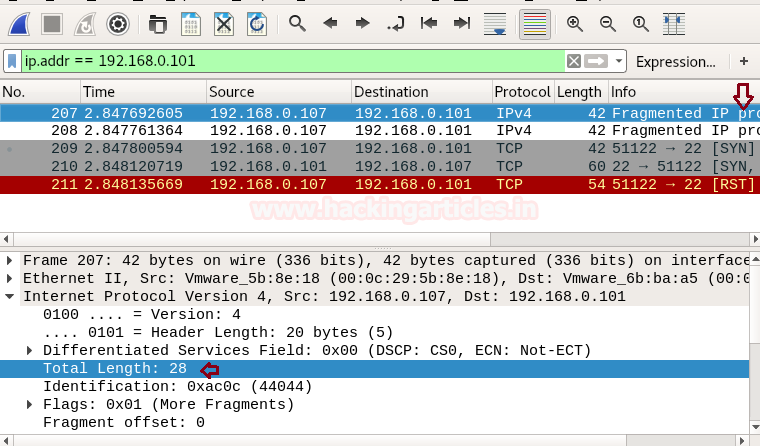Sort by Info column header
The height and width of the screenshot is (446, 760).
[683, 92]
